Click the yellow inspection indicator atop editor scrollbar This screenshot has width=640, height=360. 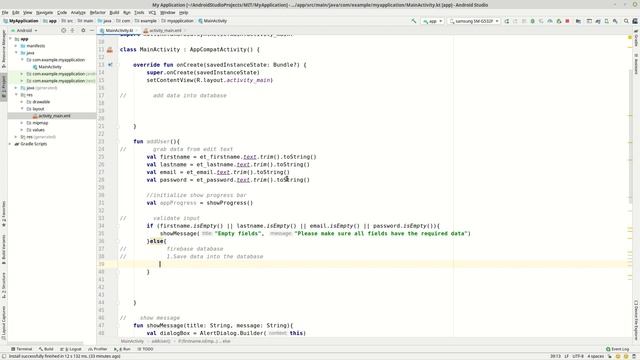630,38
